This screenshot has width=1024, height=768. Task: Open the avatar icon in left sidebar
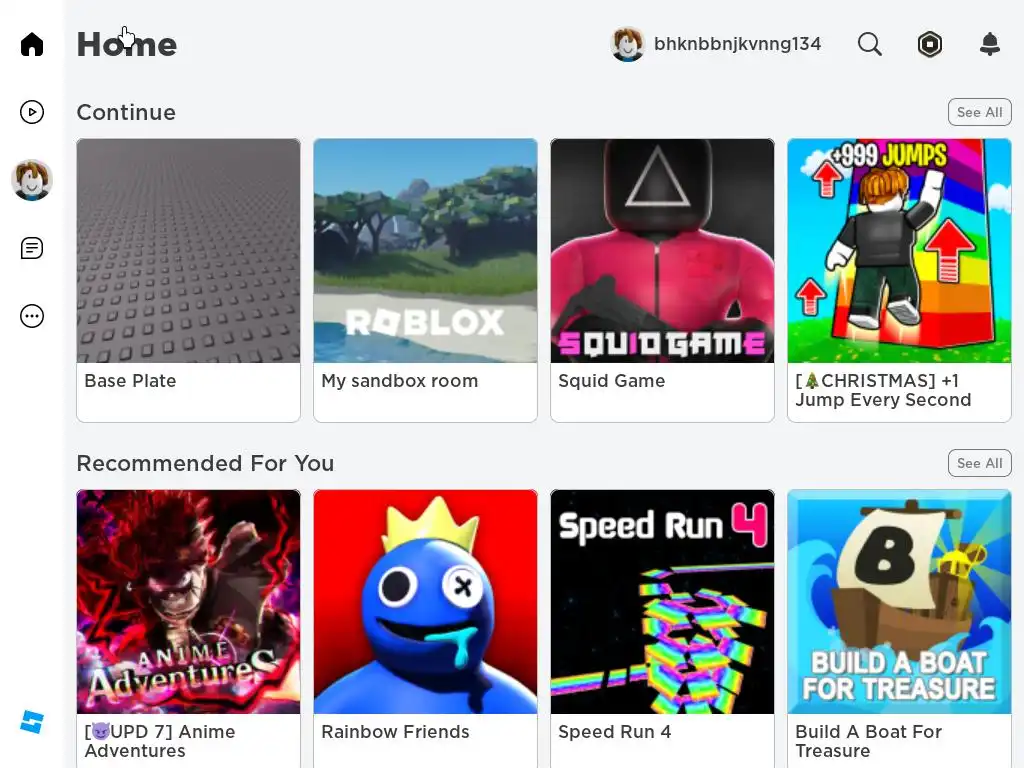point(31,180)
